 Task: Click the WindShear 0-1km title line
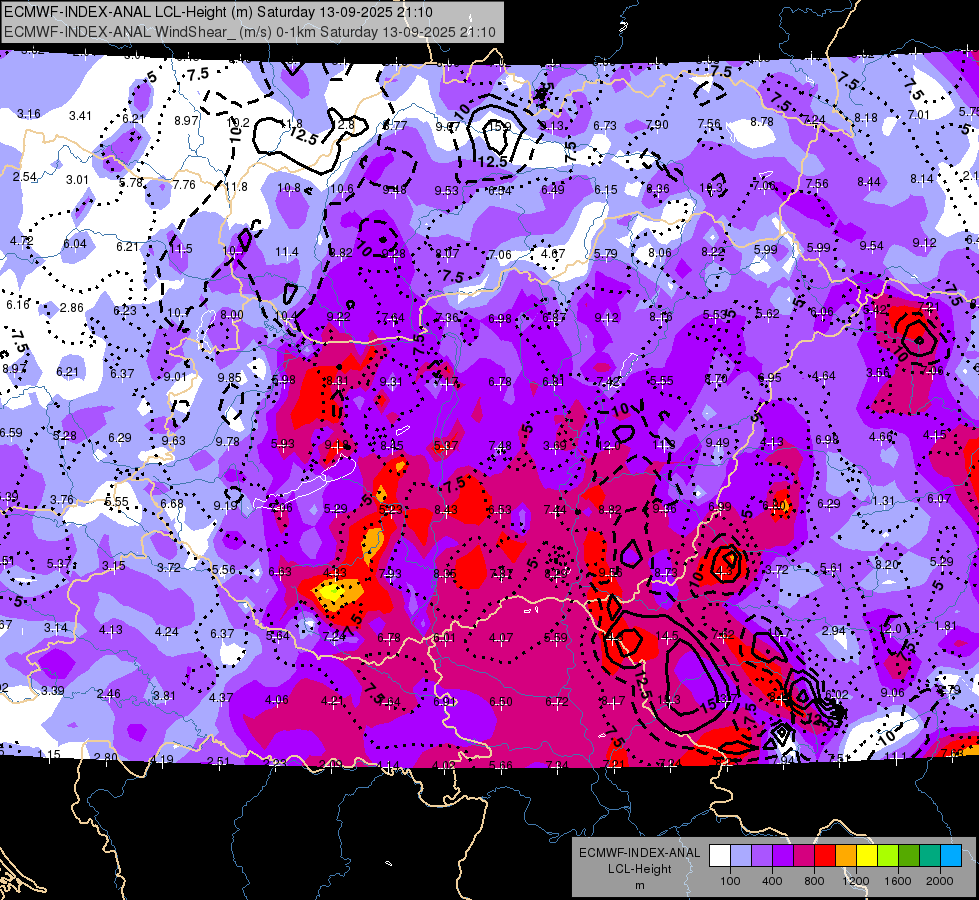coord(250,32)
